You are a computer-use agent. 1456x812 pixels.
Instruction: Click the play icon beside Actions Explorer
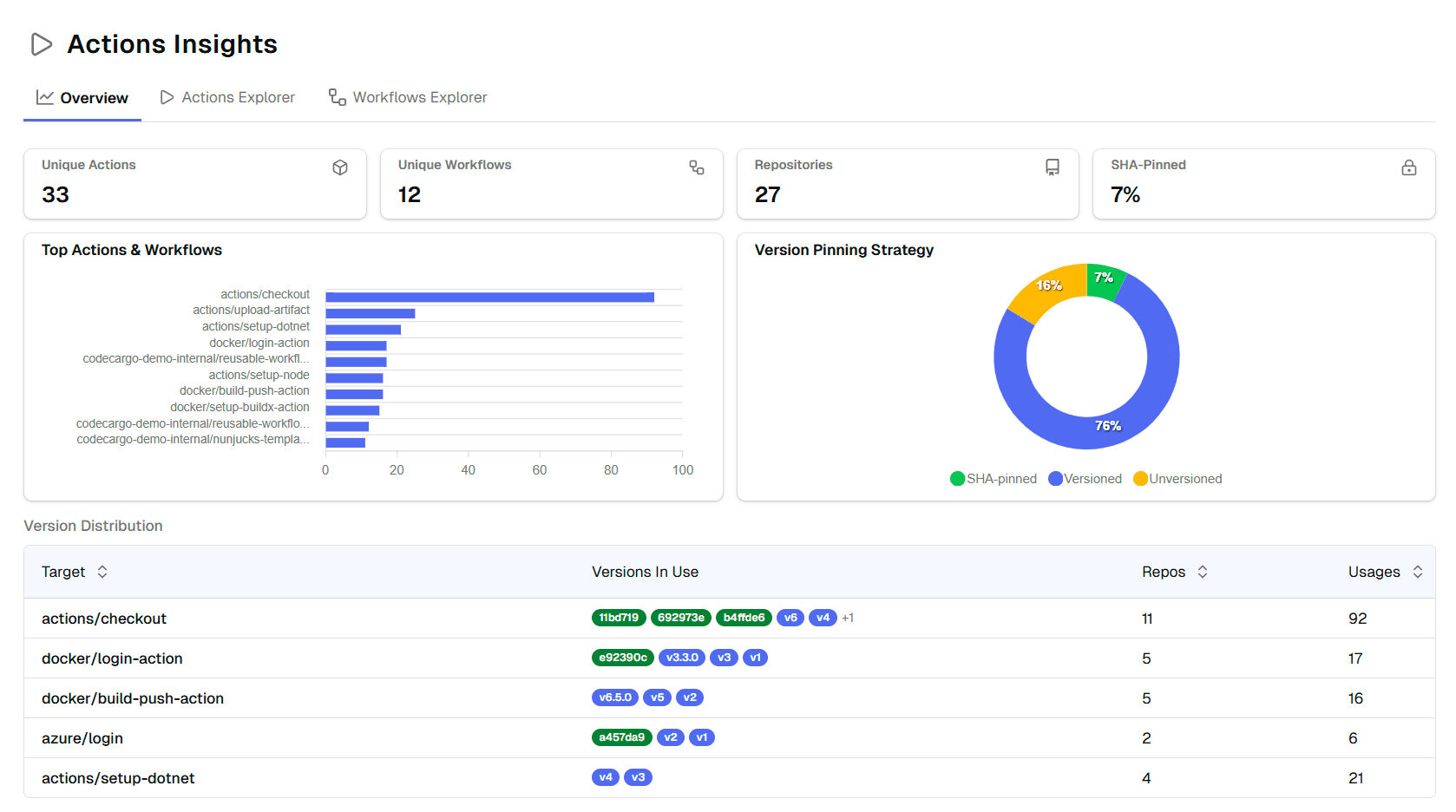166,97
